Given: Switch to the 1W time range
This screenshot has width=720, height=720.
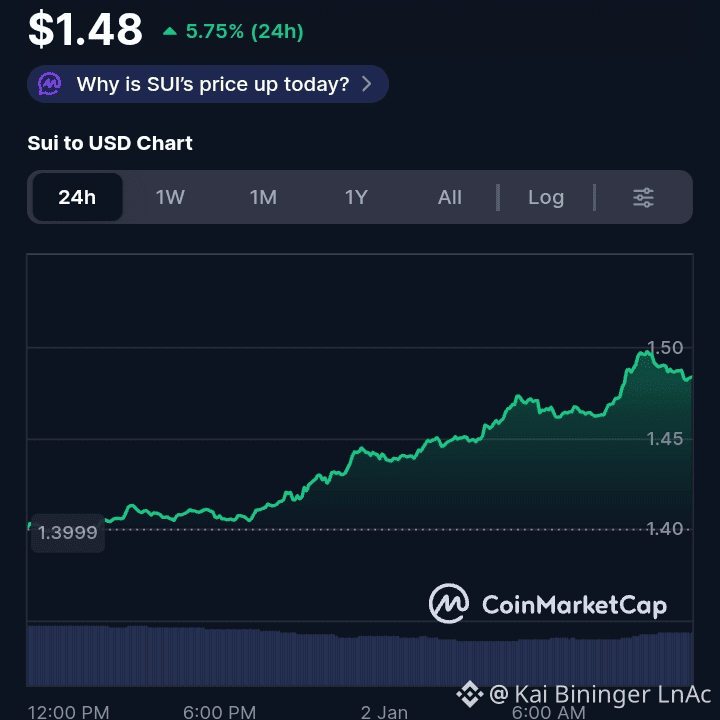Looking at the screenshot, I should tap(170, 197).
